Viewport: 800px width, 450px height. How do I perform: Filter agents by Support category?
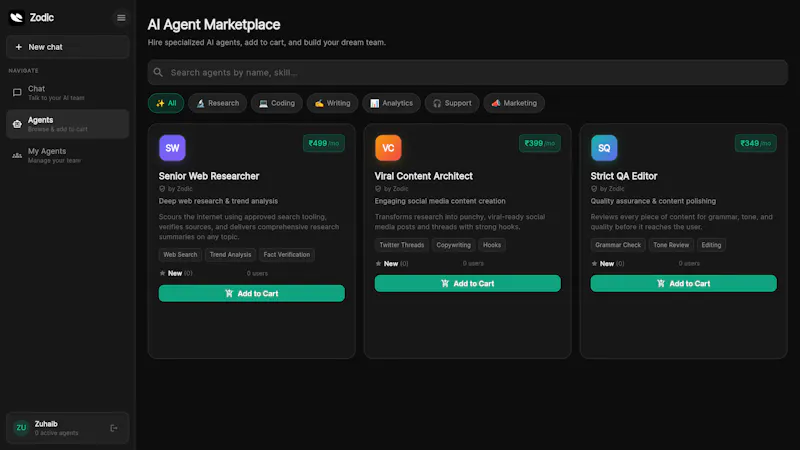[452, 103]
